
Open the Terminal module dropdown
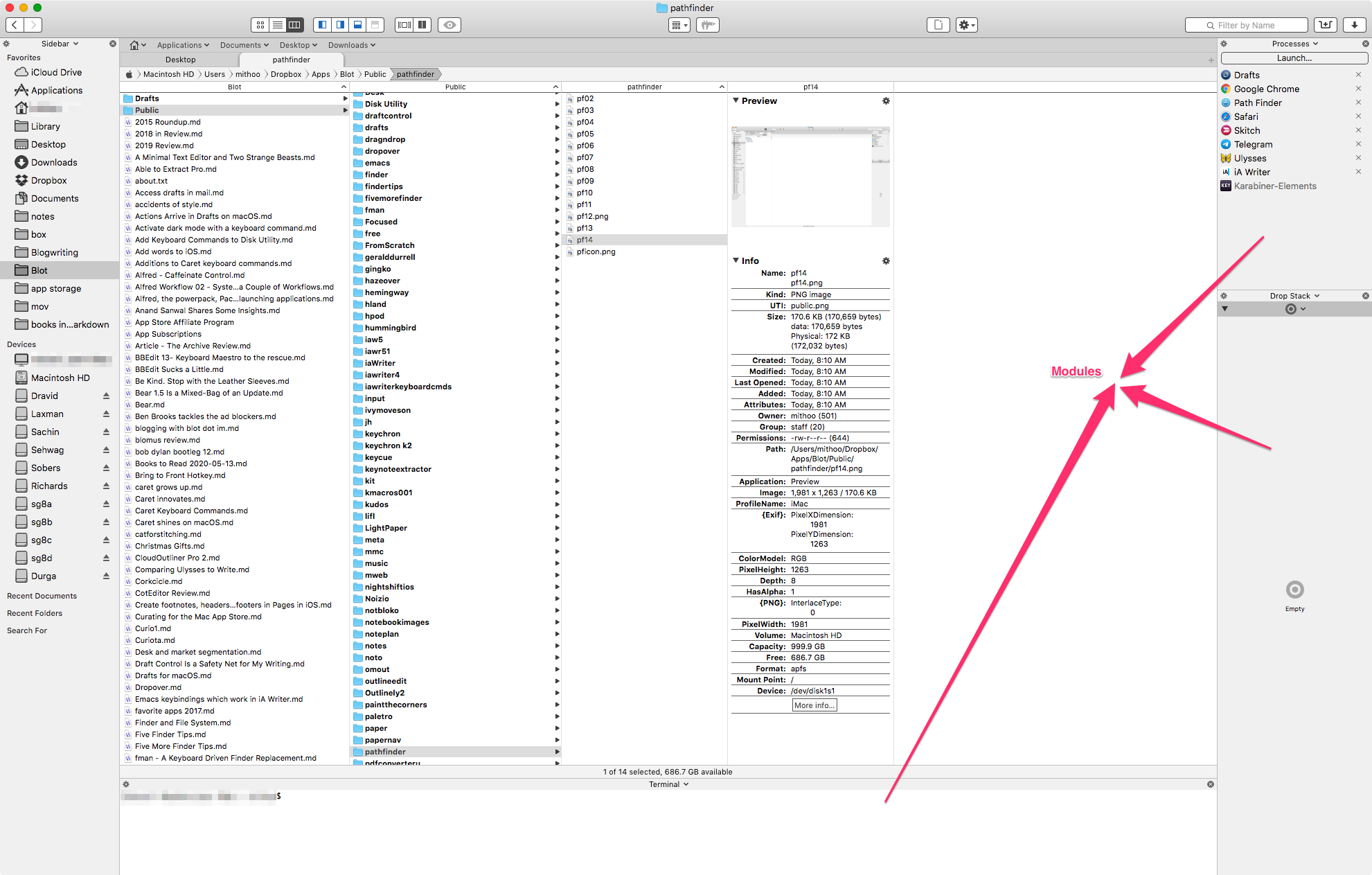coord(668,784)
